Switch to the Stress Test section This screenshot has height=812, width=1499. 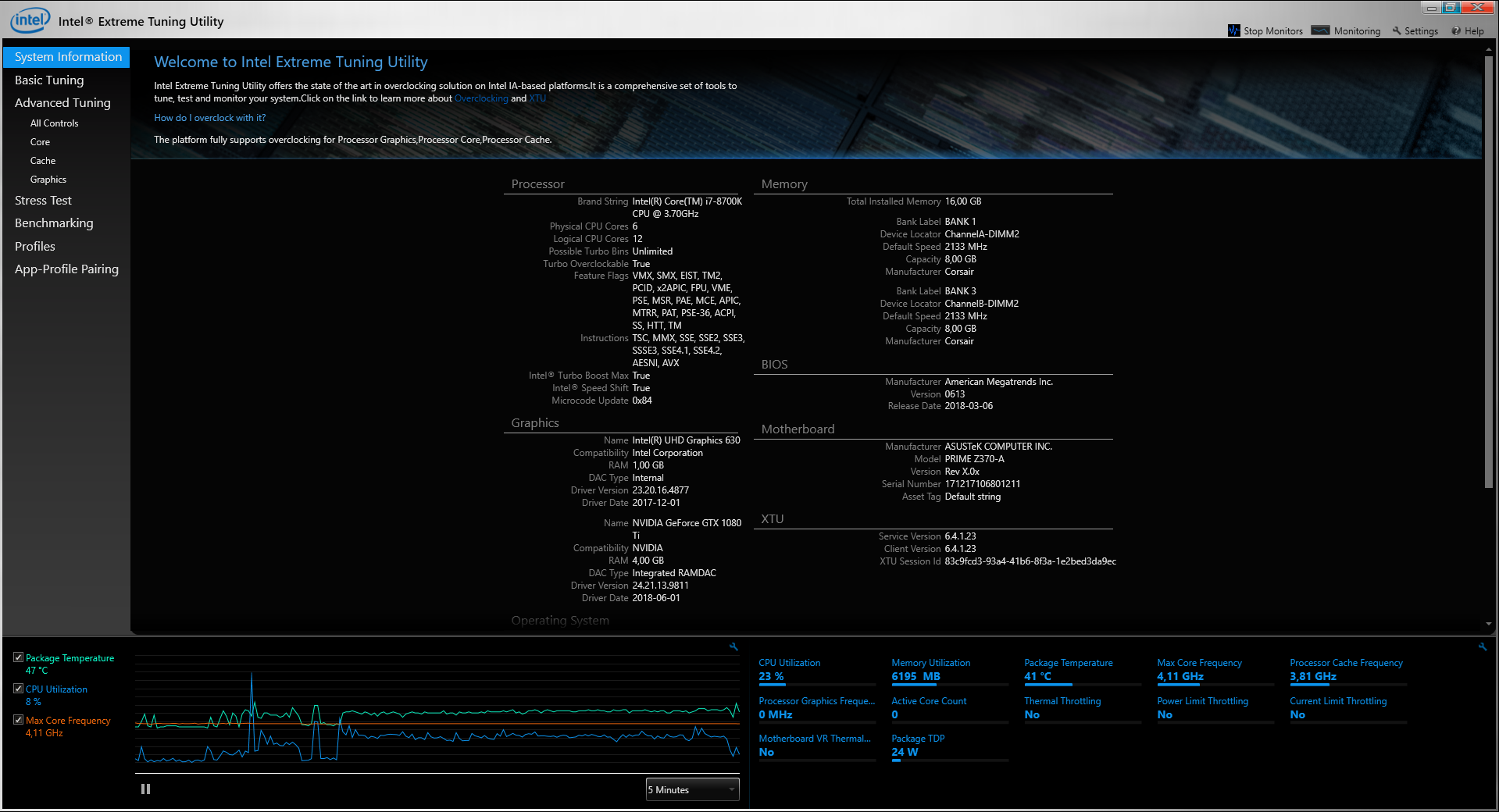click(43, 201)
